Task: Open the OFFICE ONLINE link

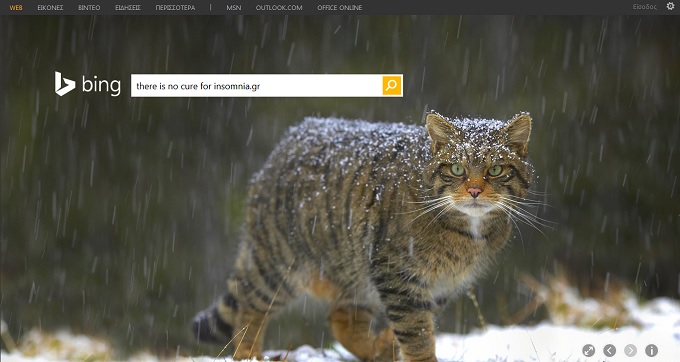Action: coord(340,7)
